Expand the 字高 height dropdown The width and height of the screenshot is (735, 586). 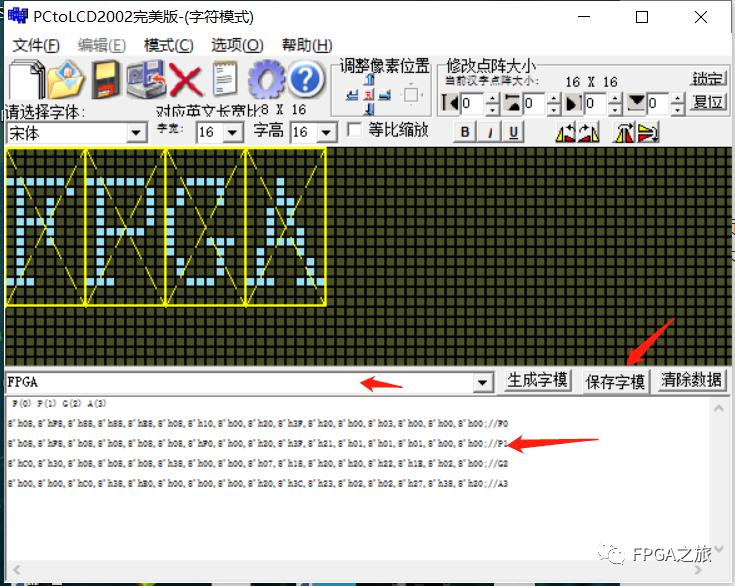coord(326,132)
